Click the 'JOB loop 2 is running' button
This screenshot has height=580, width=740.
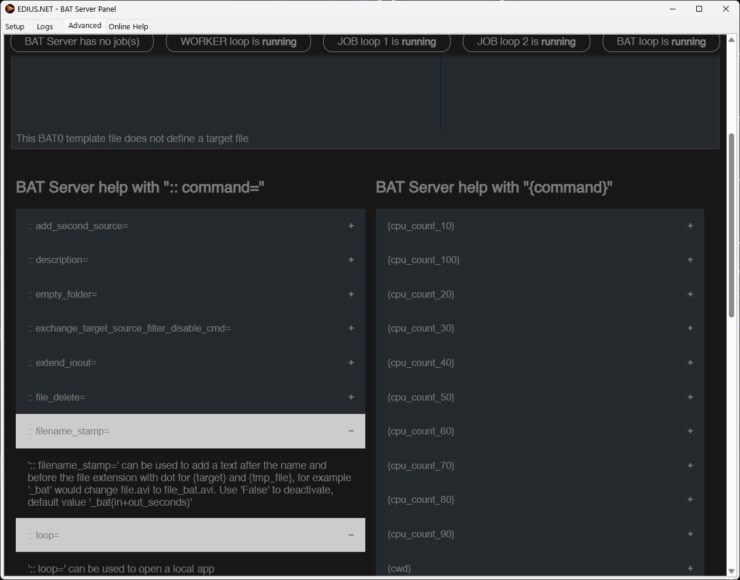(x=526, y=42)
